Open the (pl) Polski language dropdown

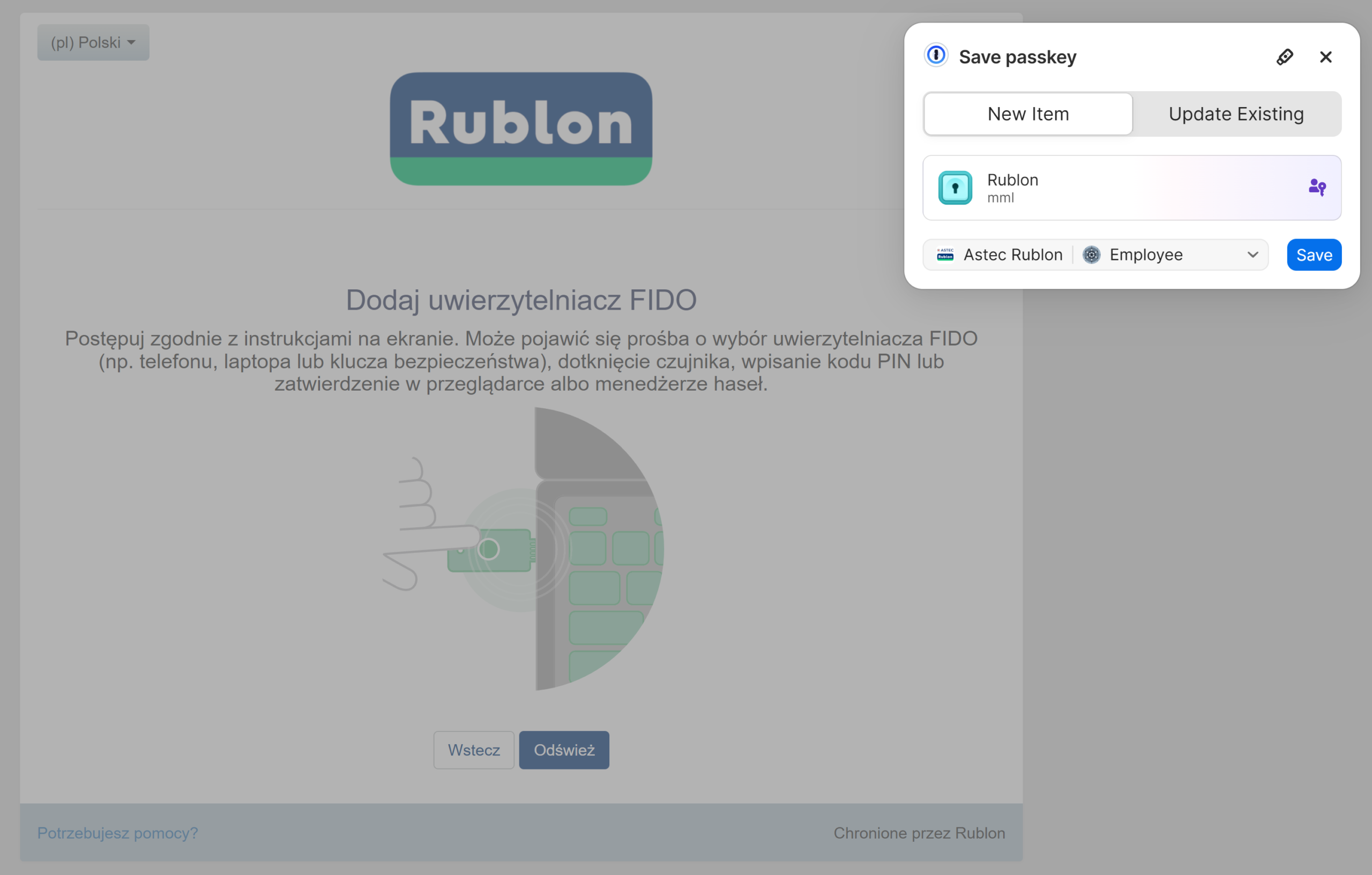coord(93,43)
